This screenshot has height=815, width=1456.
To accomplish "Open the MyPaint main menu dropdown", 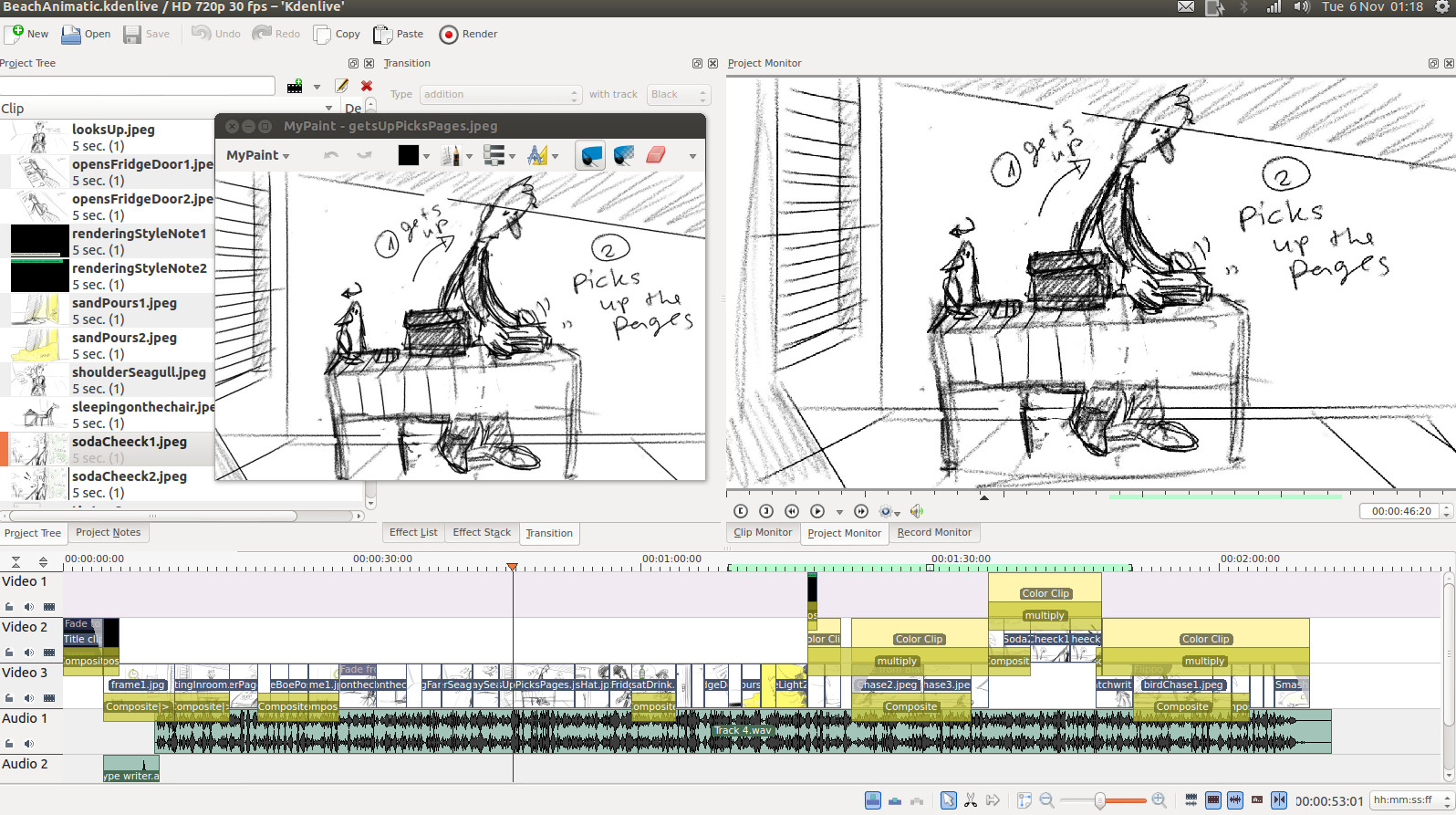I will pos(257,155).
